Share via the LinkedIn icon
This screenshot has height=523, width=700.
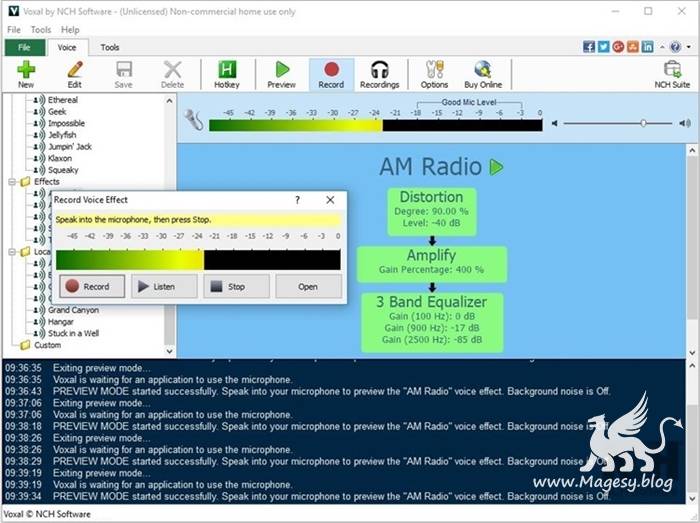647,46
